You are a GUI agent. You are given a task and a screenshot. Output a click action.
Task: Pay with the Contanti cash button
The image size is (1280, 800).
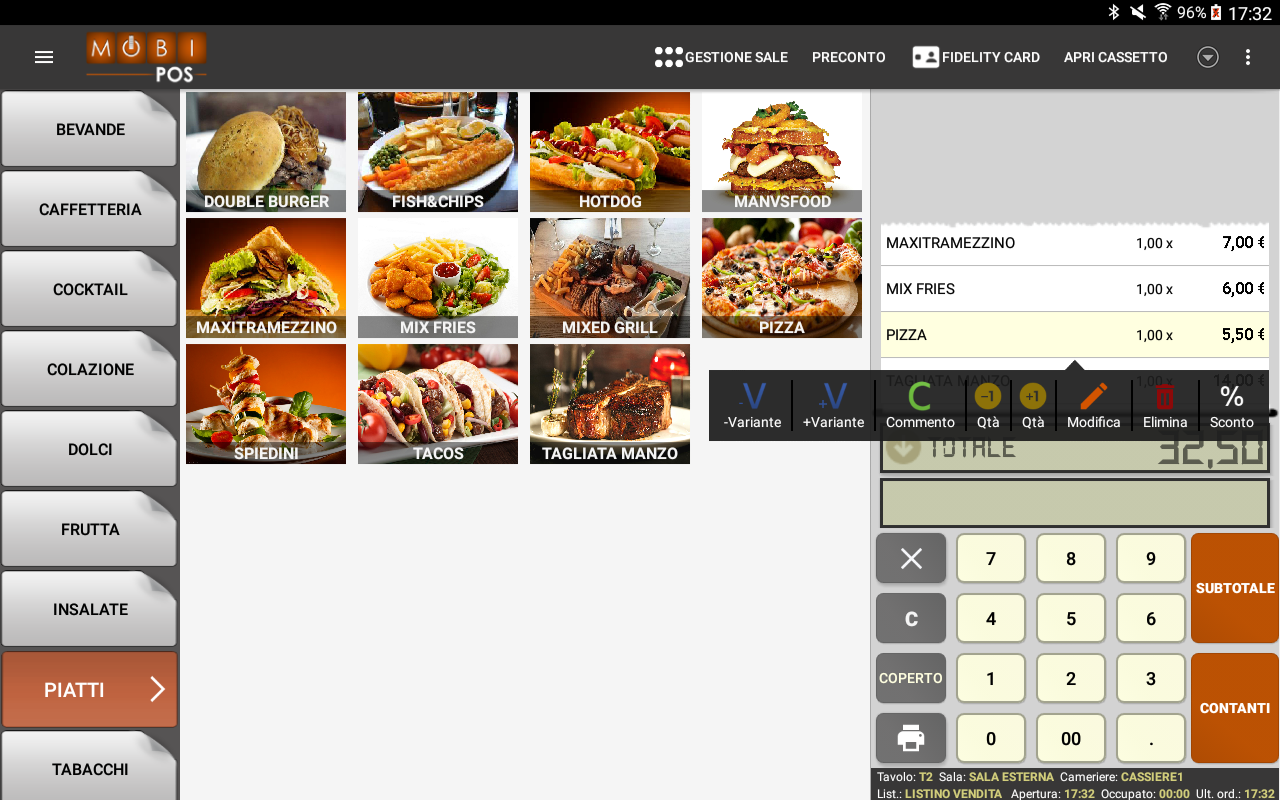coord(1235,708)
